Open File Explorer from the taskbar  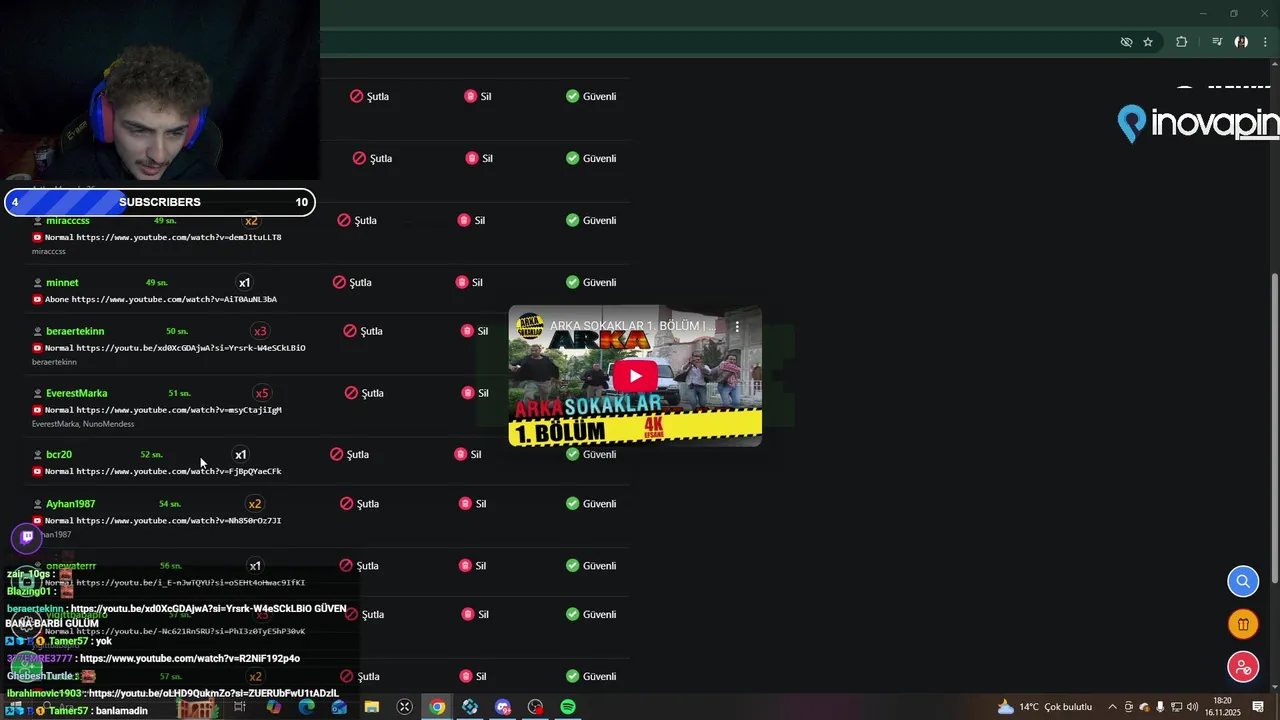point(372,707)
